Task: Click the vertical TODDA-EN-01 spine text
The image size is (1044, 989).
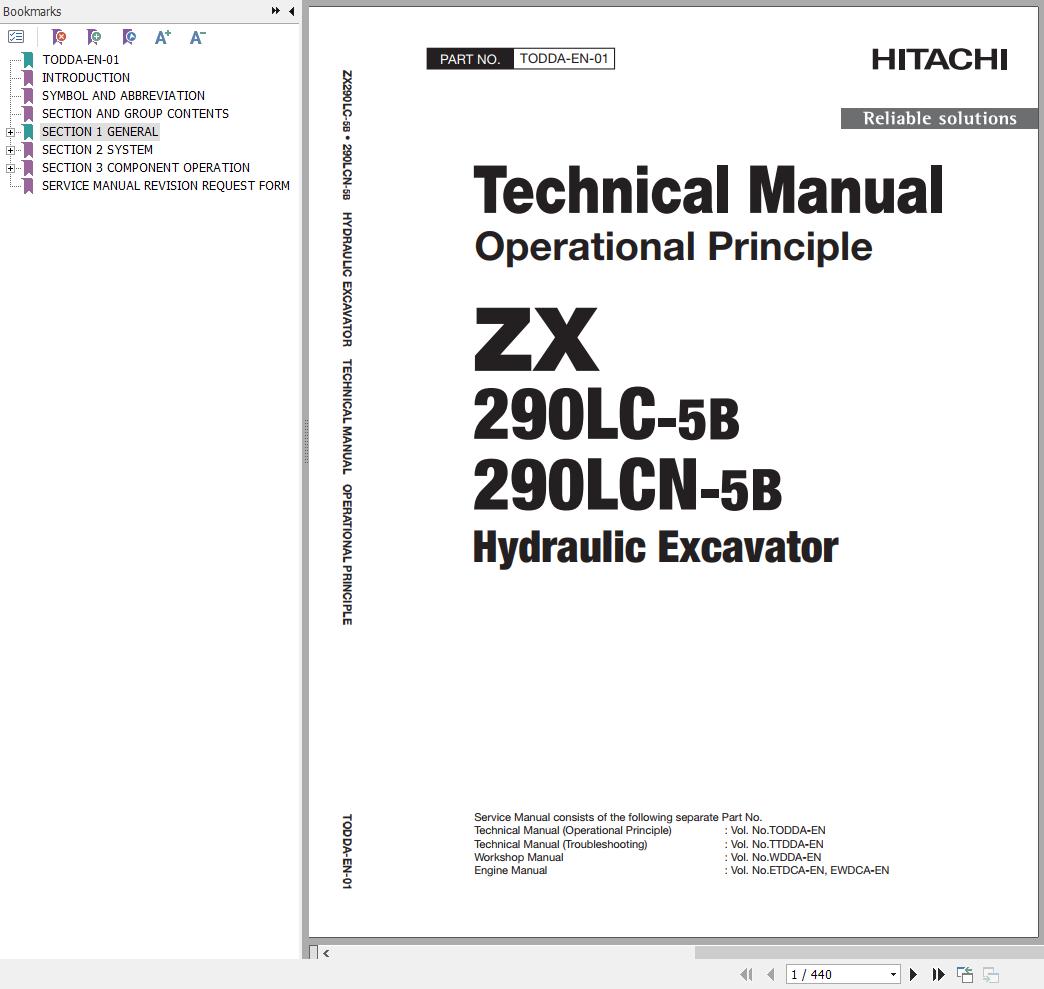Action: [347, 852]
